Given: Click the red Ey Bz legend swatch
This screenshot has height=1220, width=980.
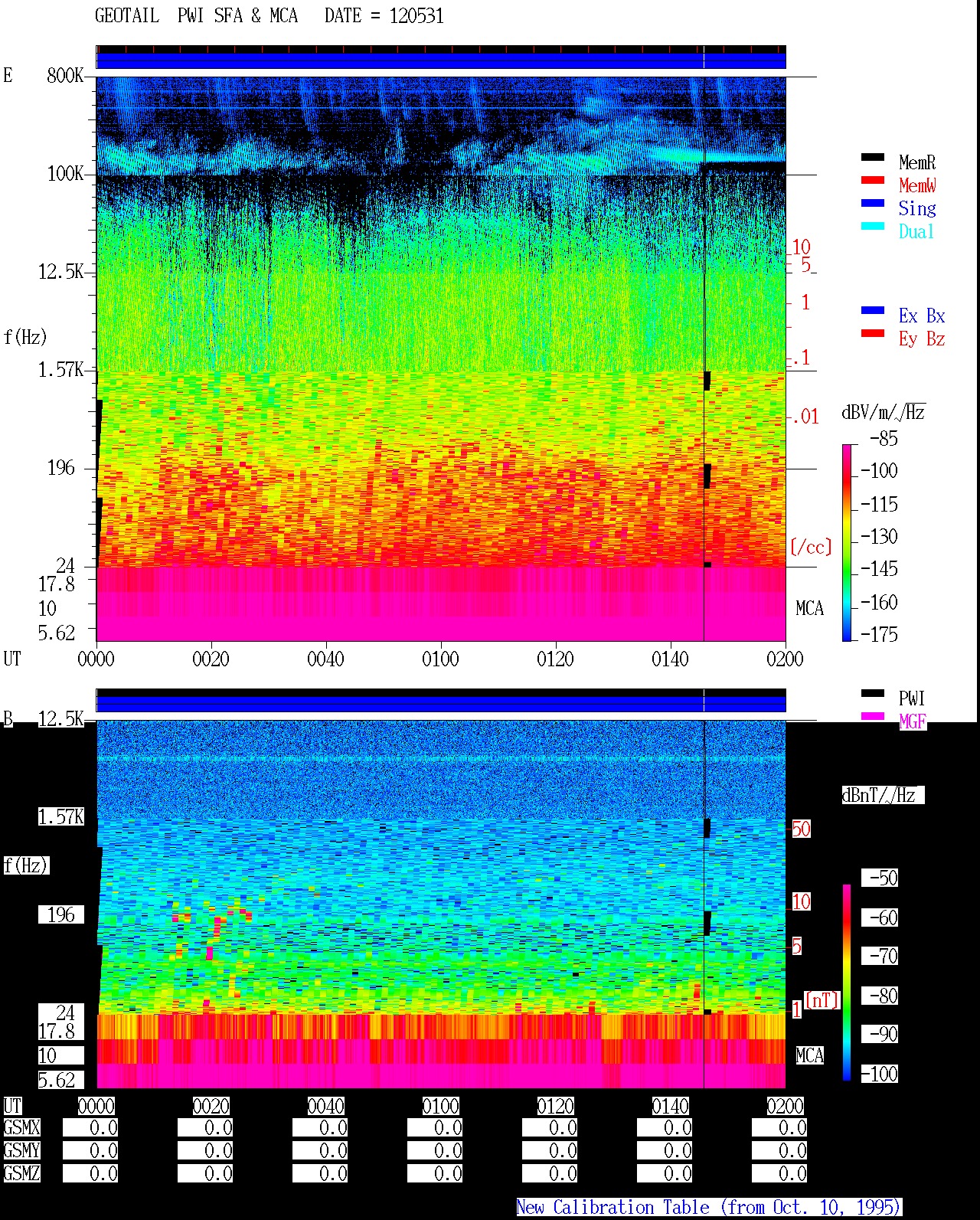Looking at the screenshot, I should pyautogui.click(x=873, y=333).
